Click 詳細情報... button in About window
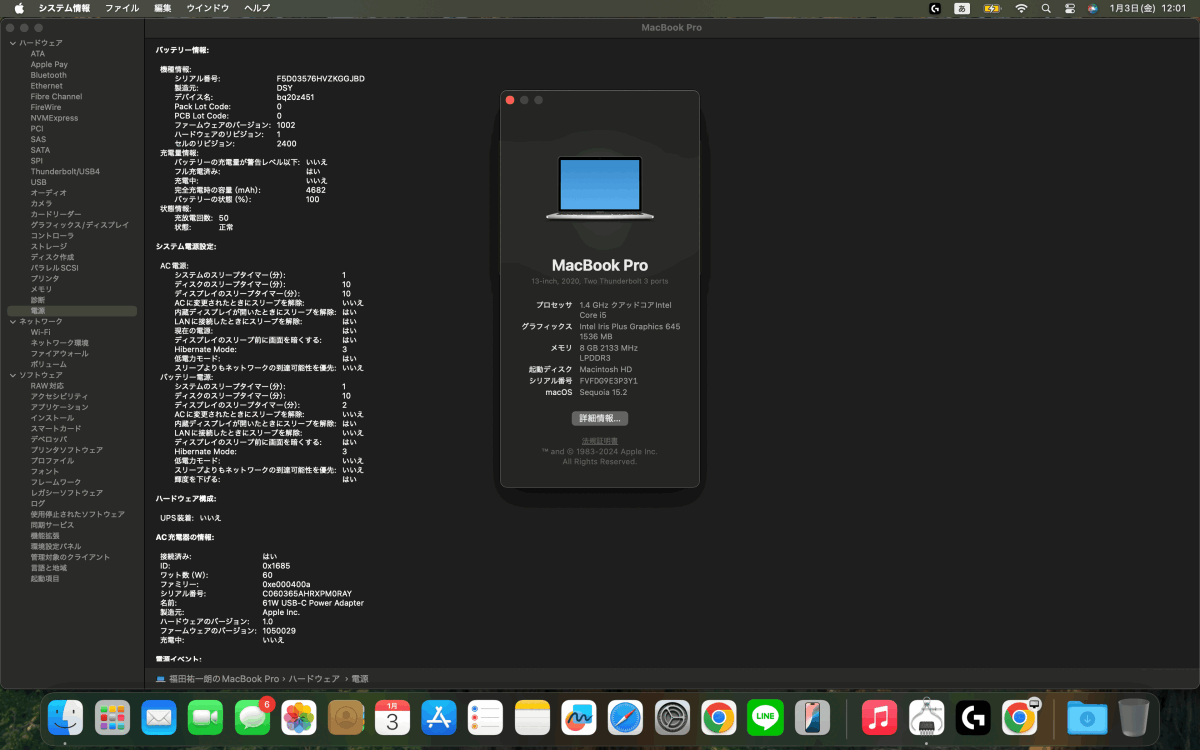The height and width of the screenshot is (750, 1200). [x=600, y=418]
